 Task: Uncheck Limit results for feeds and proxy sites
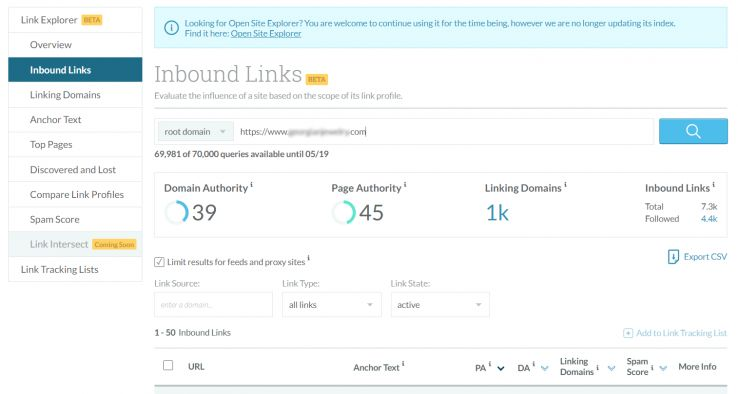pos(159,262)
